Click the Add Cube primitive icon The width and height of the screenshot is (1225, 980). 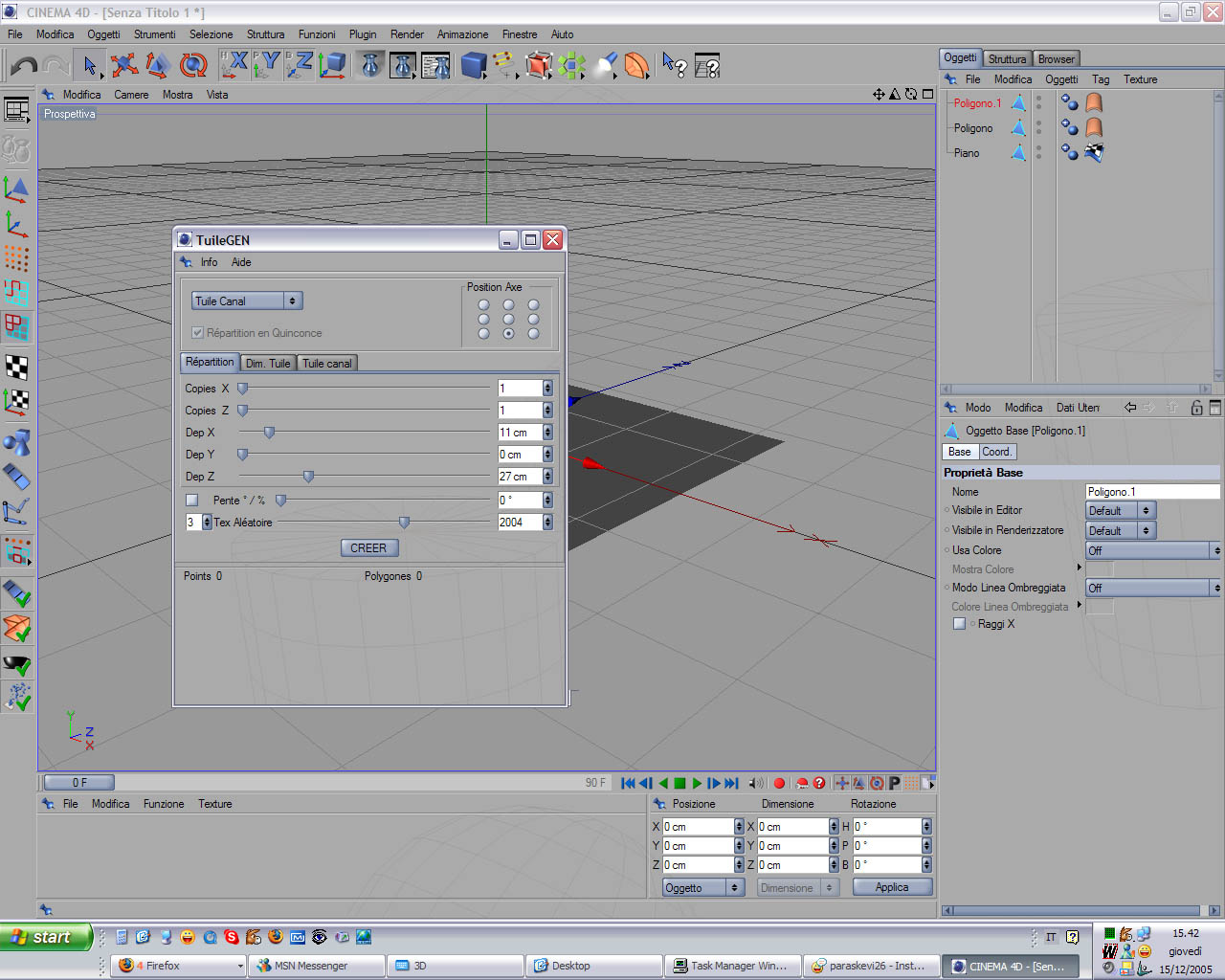[x=473, y=65]
